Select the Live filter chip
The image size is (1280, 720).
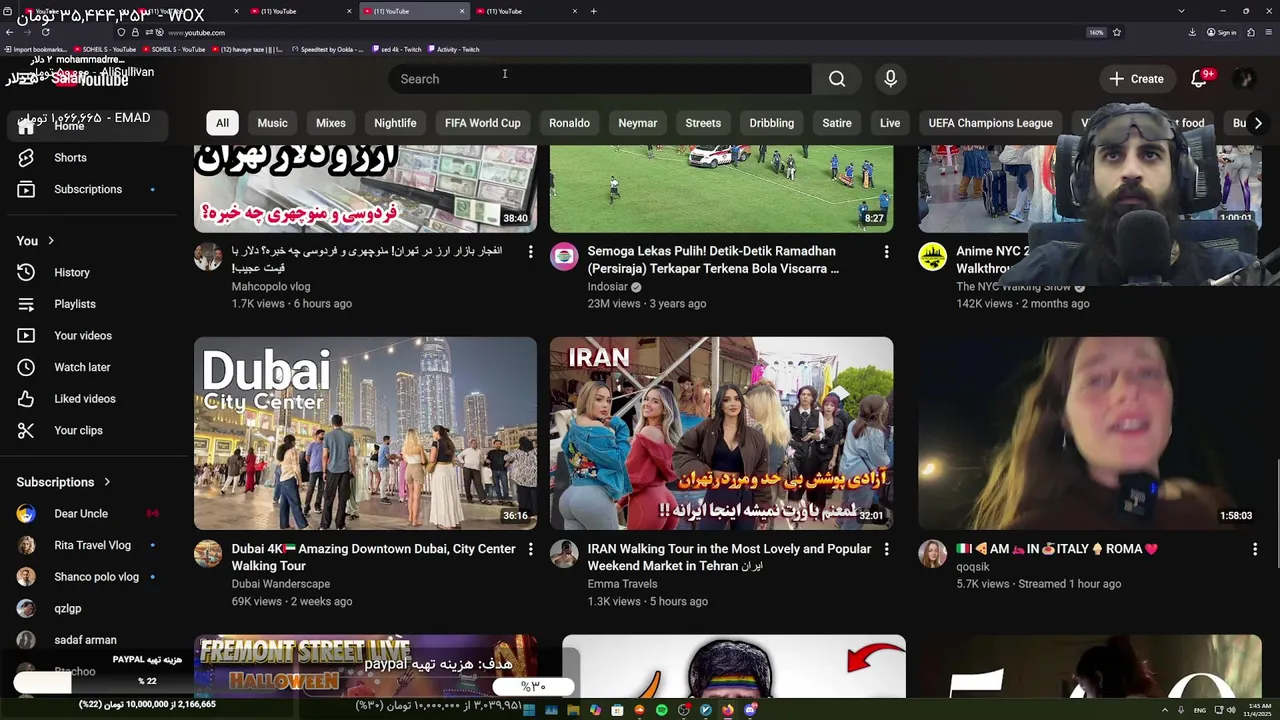pyautogui.click(x=890, y=123)
